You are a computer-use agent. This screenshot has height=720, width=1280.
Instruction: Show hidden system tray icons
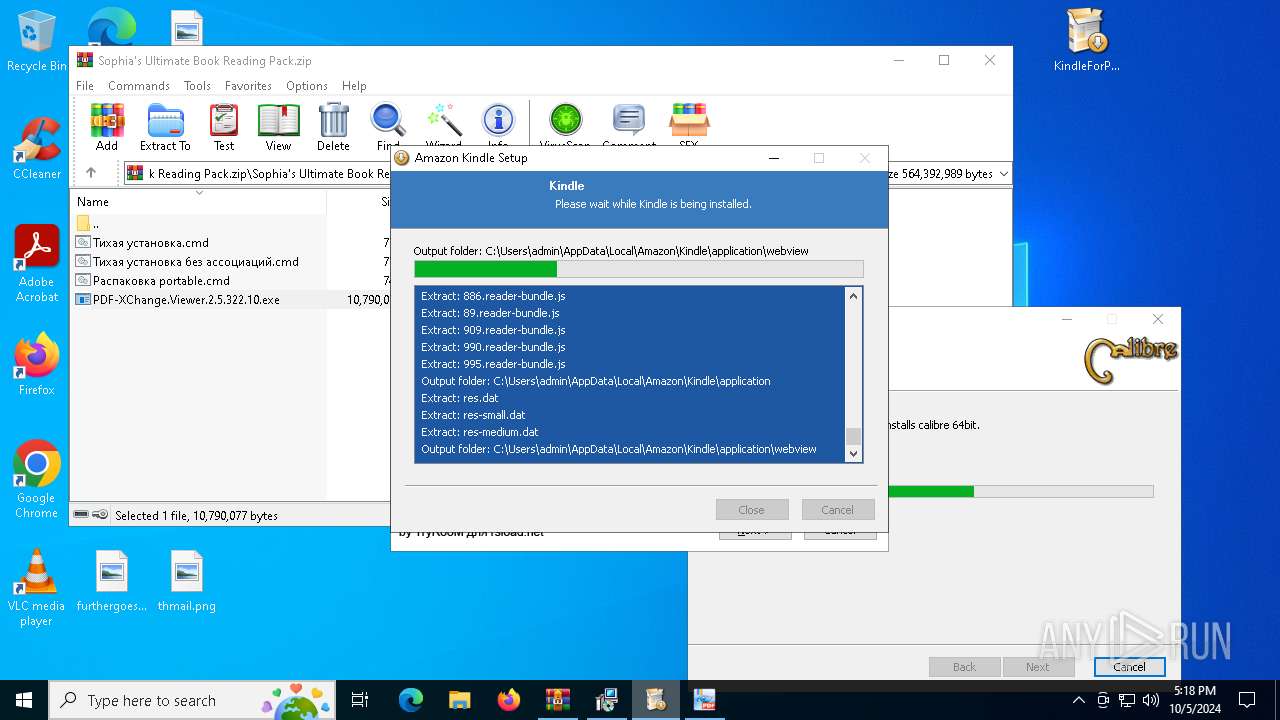[1078, 700]
